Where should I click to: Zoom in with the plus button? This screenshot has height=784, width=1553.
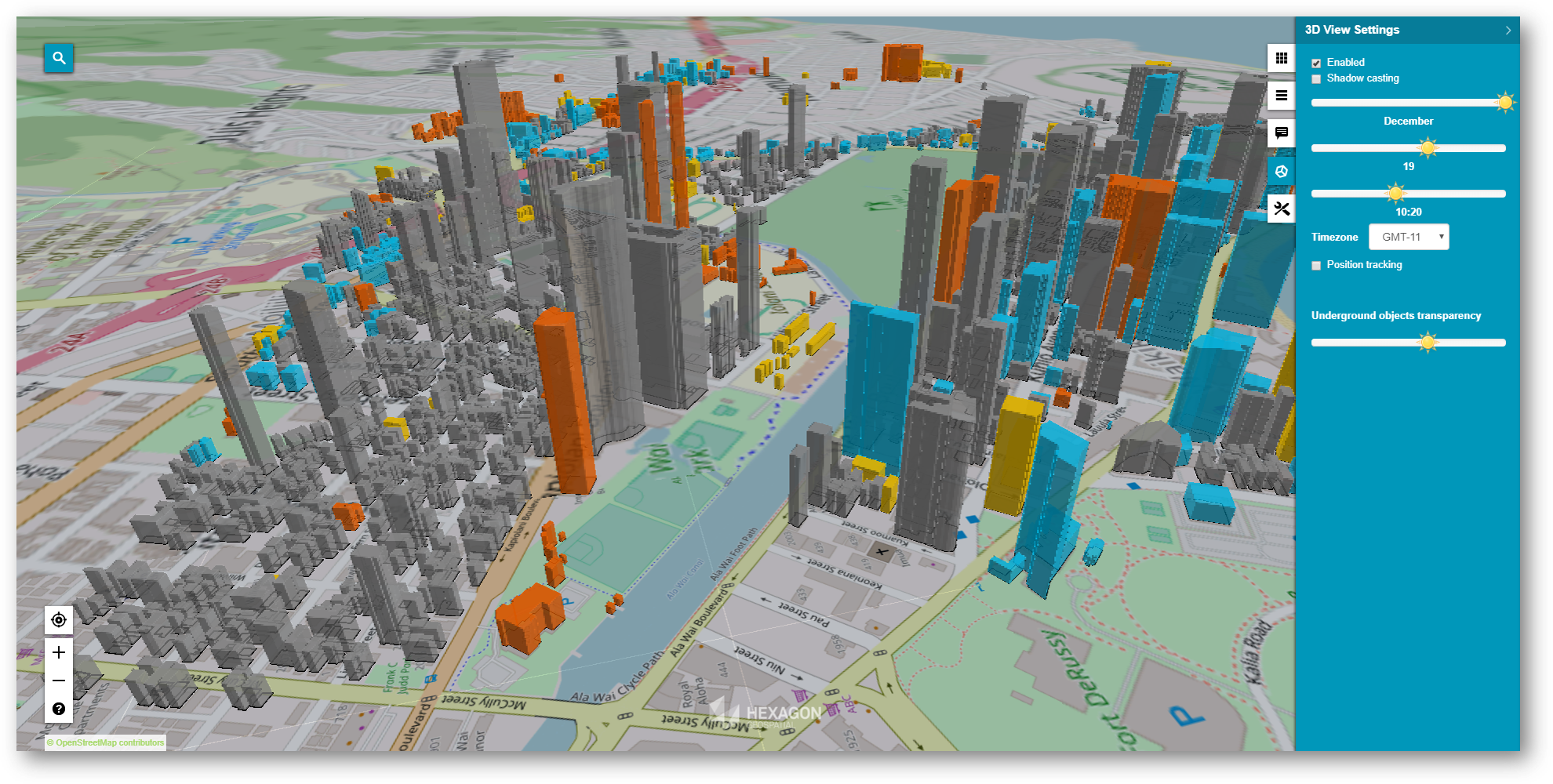point(59,652)
